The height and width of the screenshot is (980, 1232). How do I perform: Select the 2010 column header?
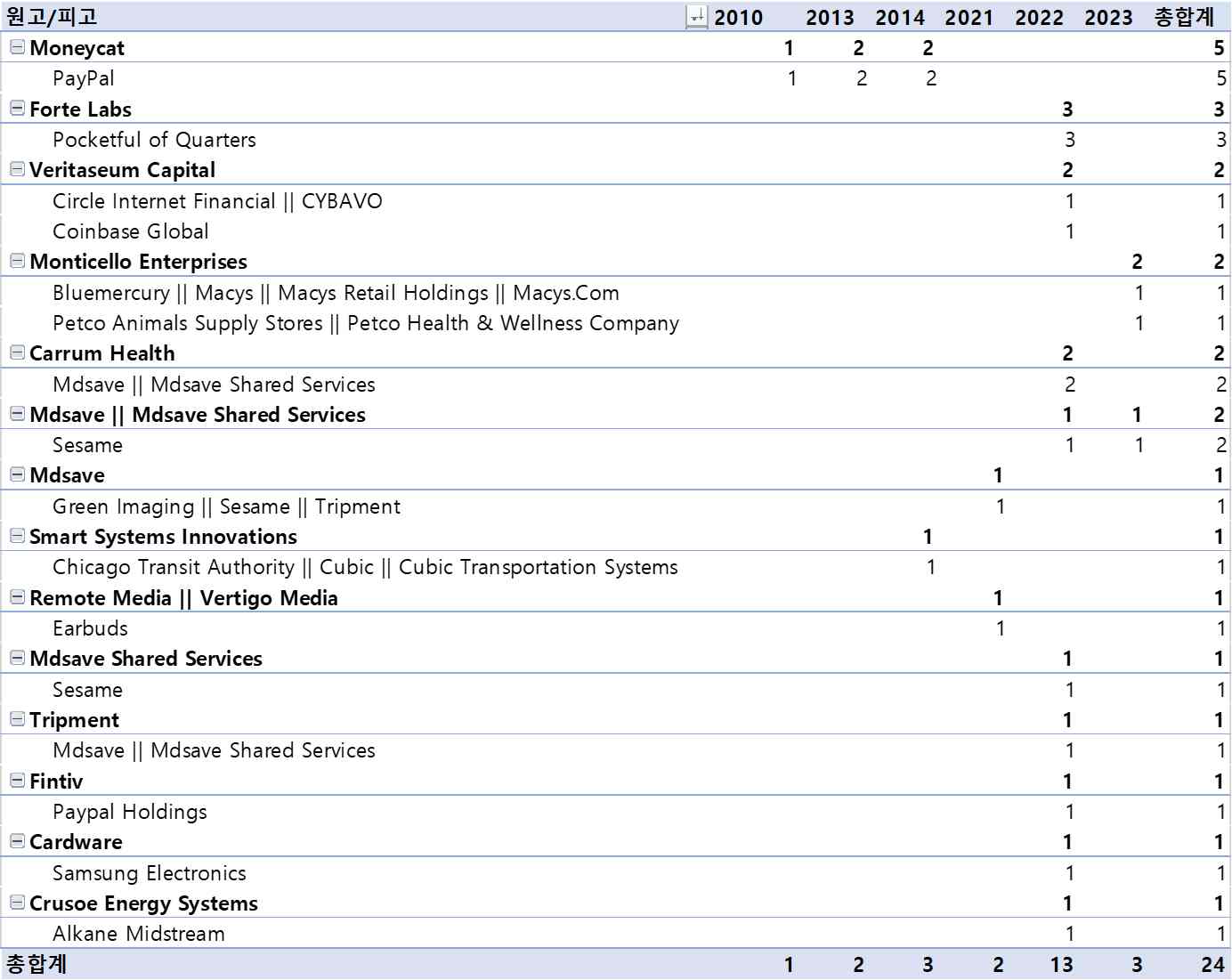point(738,17)
